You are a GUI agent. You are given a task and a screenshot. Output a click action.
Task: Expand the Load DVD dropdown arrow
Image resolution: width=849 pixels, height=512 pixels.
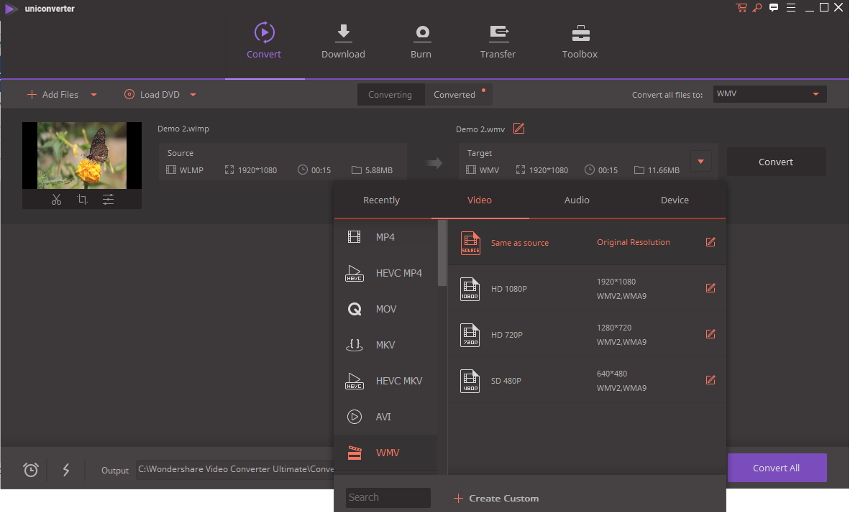pos(193,95)
